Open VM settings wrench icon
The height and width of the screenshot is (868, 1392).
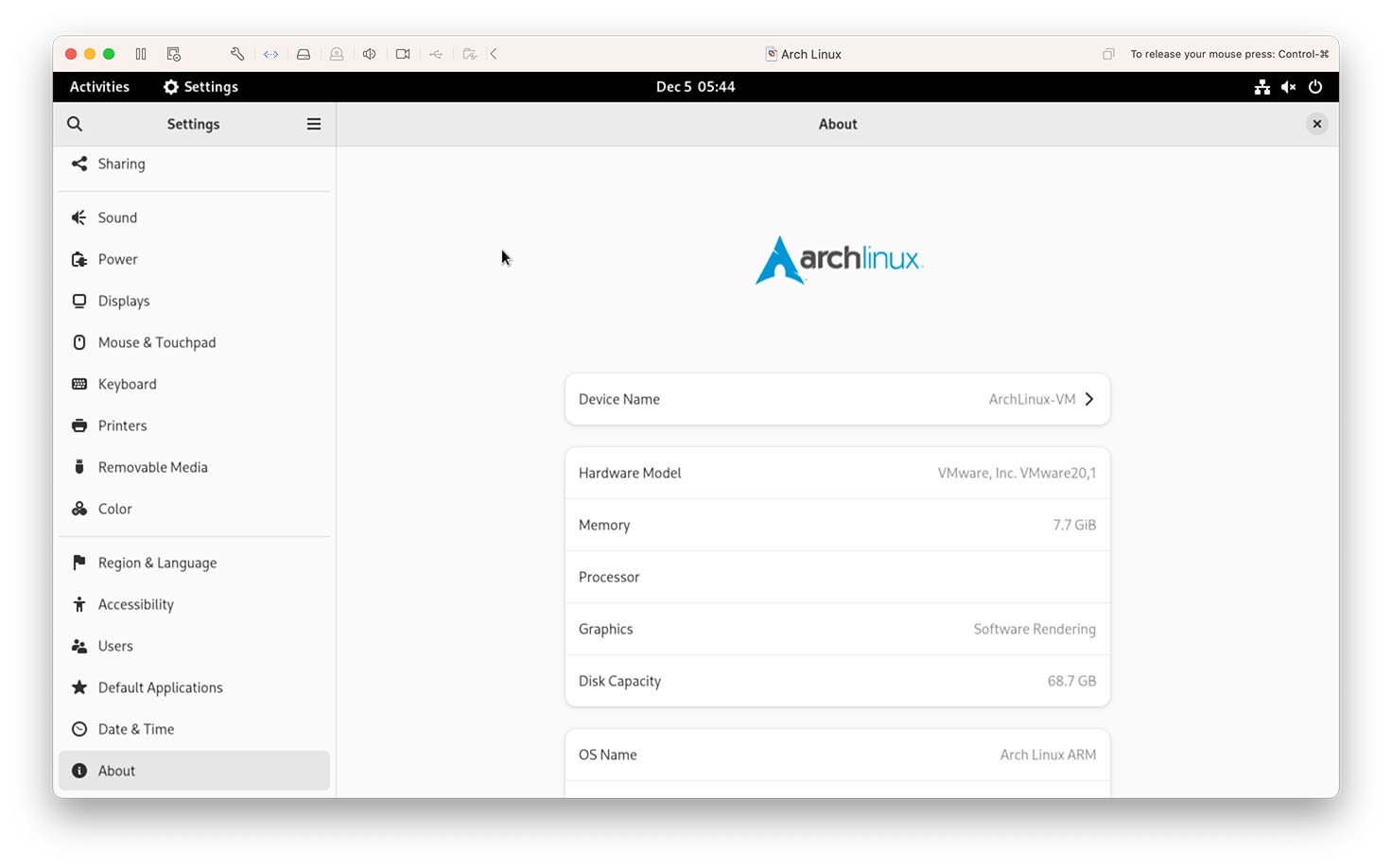[x=237, y=54]
